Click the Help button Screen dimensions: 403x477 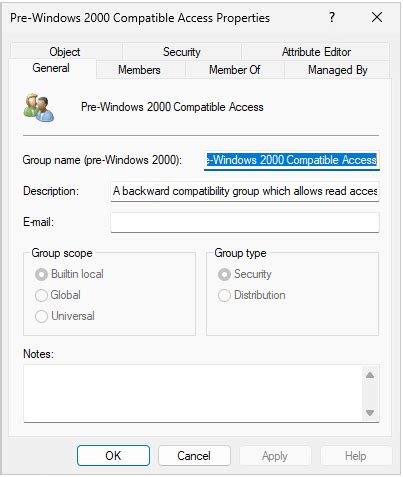(356, 456)
